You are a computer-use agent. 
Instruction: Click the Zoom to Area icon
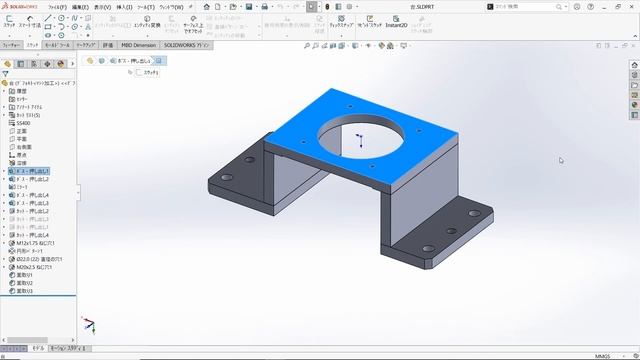316,46
